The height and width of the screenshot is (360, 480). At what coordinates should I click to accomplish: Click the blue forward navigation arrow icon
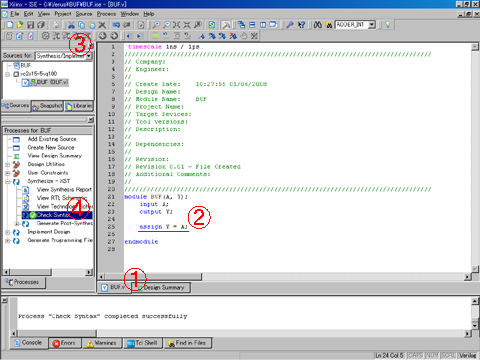(x=140, y=36)
